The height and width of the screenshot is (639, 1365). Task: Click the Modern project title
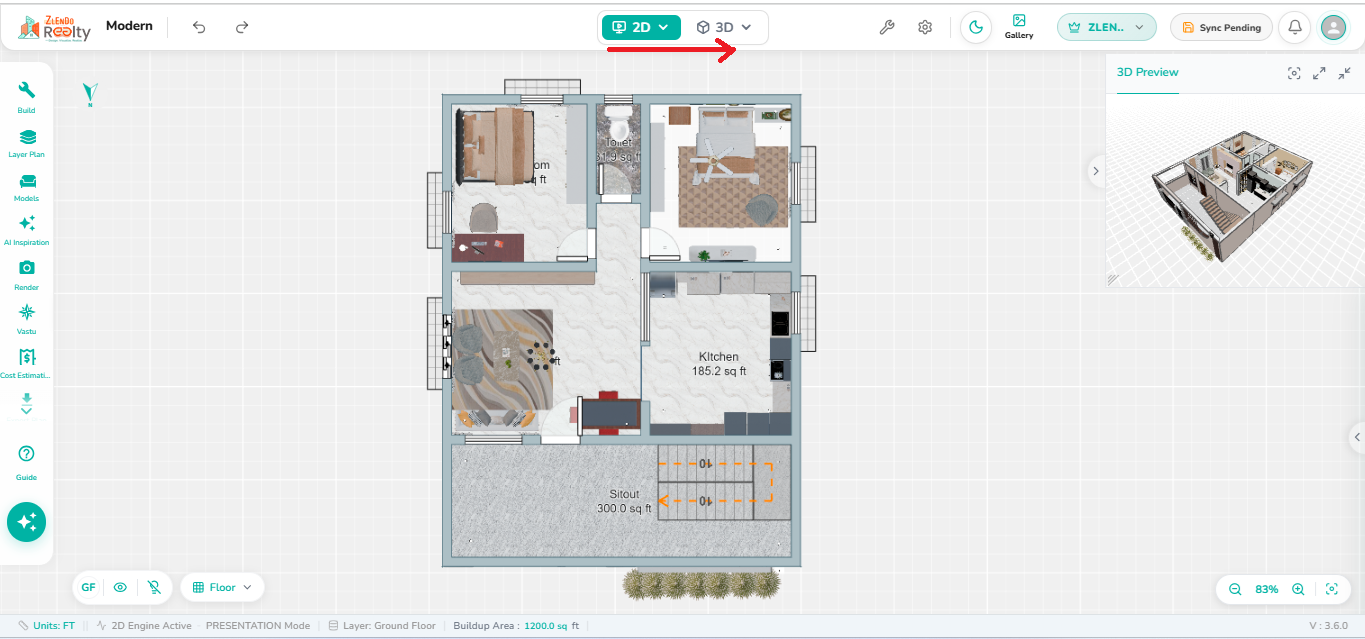coord(129,26)
